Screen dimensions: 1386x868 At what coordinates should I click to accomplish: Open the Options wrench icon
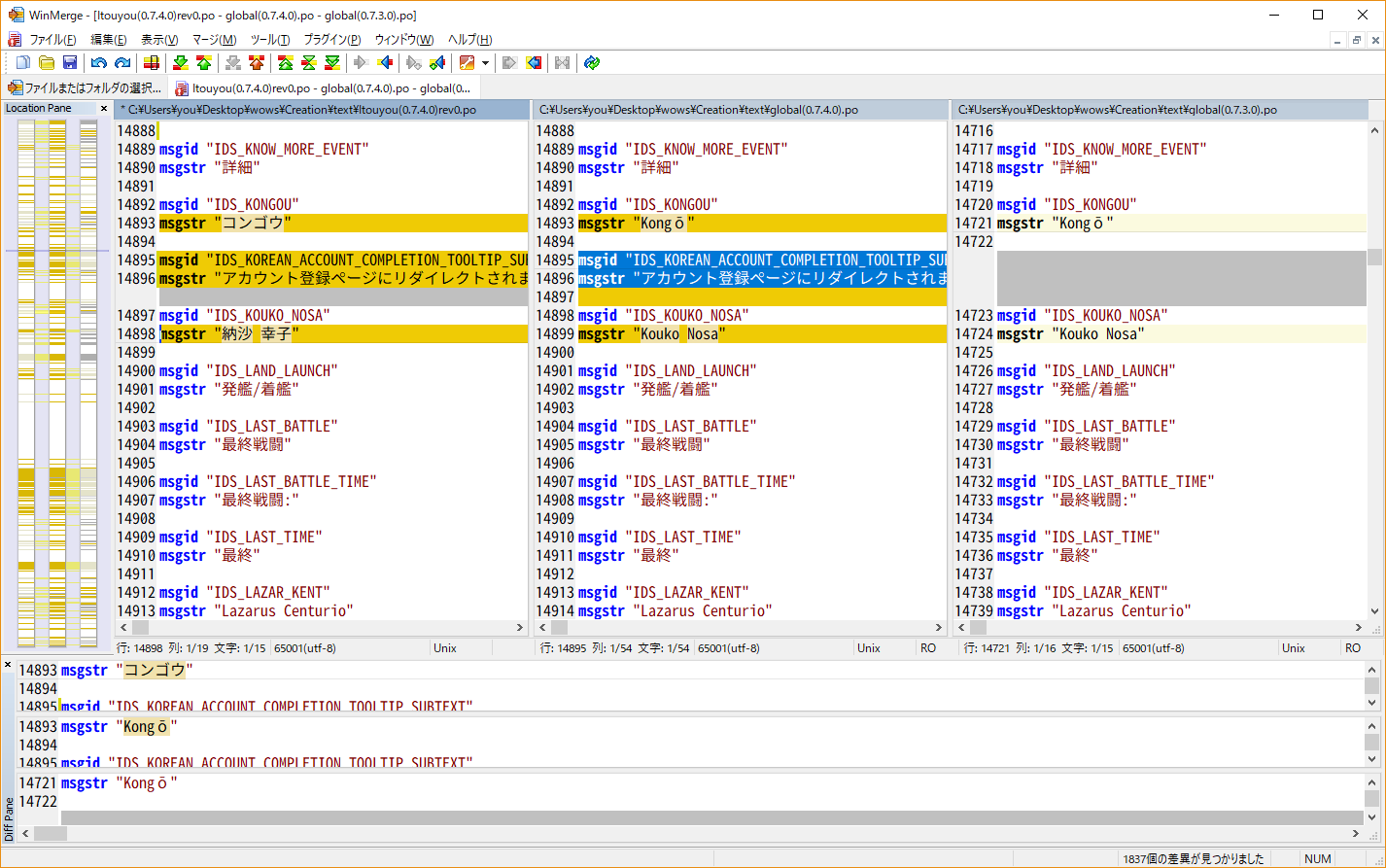pyautogui.click(x=468, y=63)
